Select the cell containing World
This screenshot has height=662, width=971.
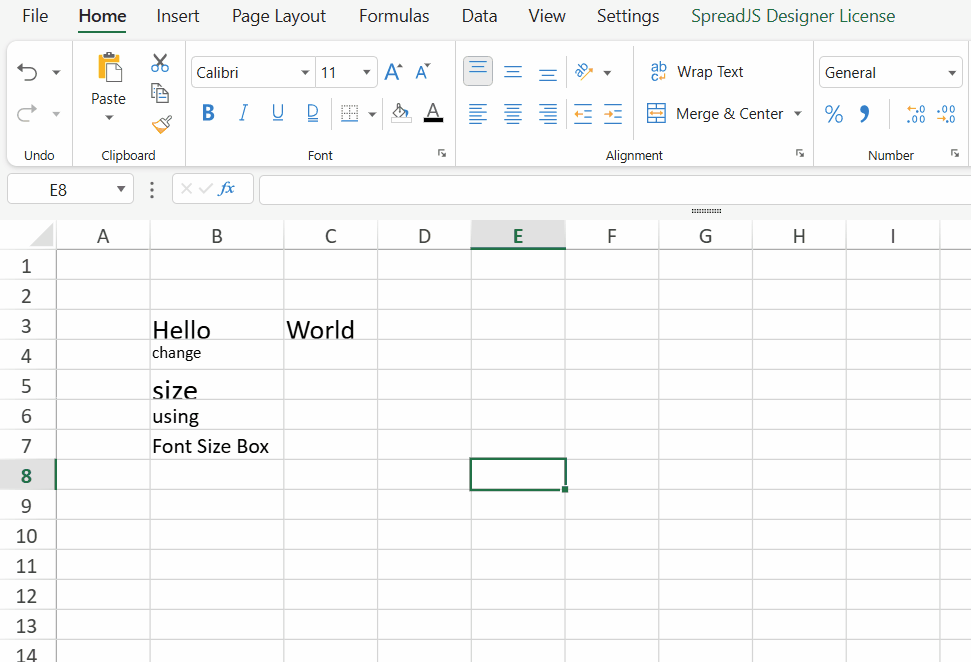331,325
